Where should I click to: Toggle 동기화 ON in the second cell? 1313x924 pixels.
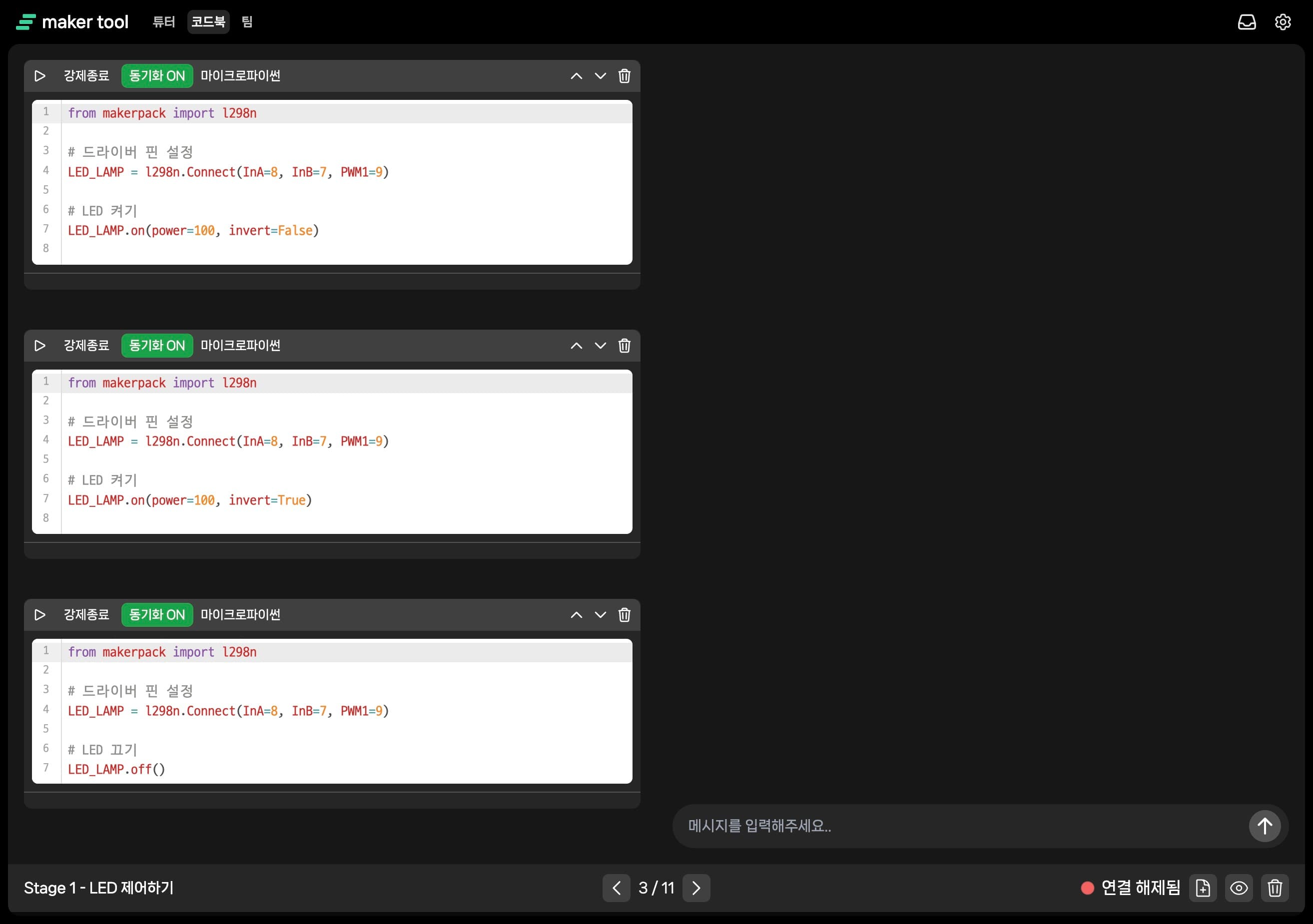tap(157, 345)
